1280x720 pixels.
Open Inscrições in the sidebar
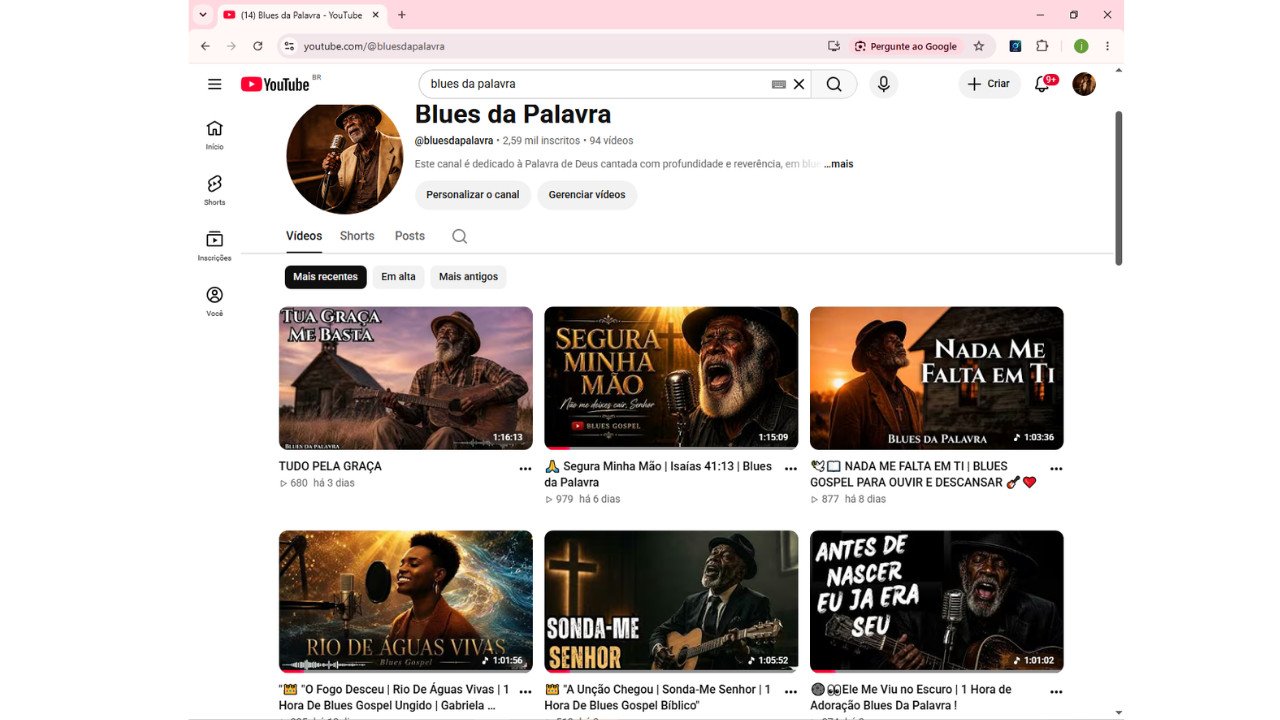(x=215, y=246)
